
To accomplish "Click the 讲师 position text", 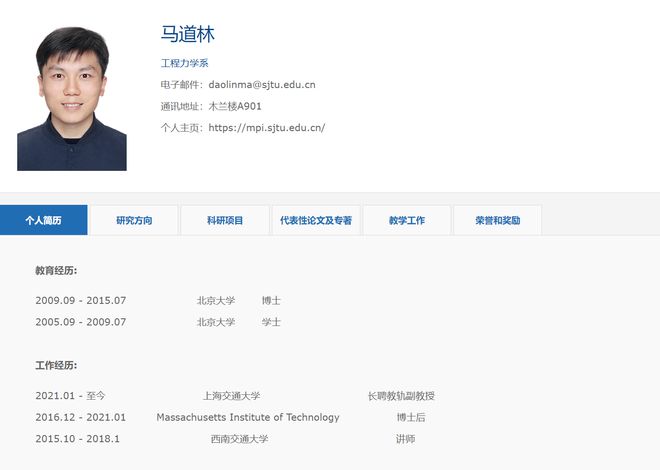I will (x=405, y=438).
